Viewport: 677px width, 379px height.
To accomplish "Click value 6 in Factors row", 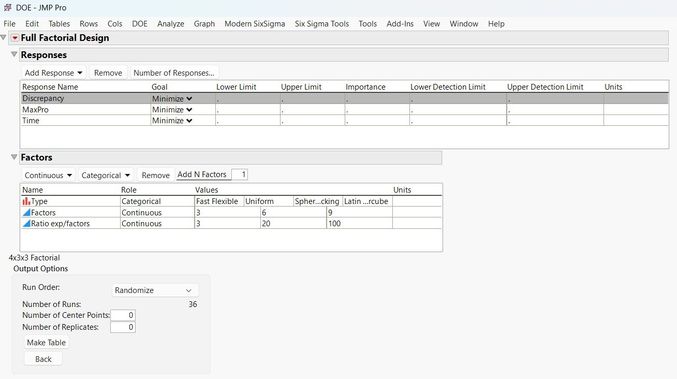I will click(293, 212).
